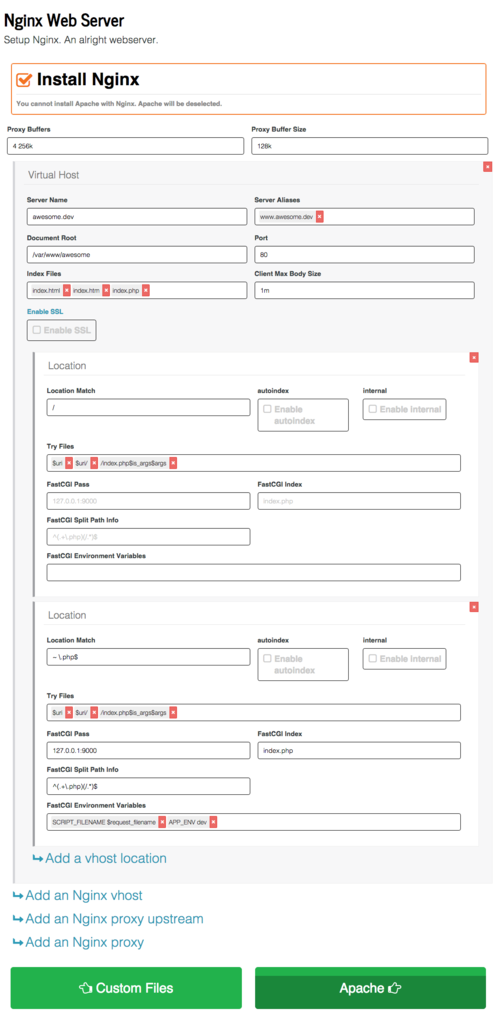Focus the empty FastCGI Pass field in first Location
Screen dimensions: 497x1024
coord(148,501)
